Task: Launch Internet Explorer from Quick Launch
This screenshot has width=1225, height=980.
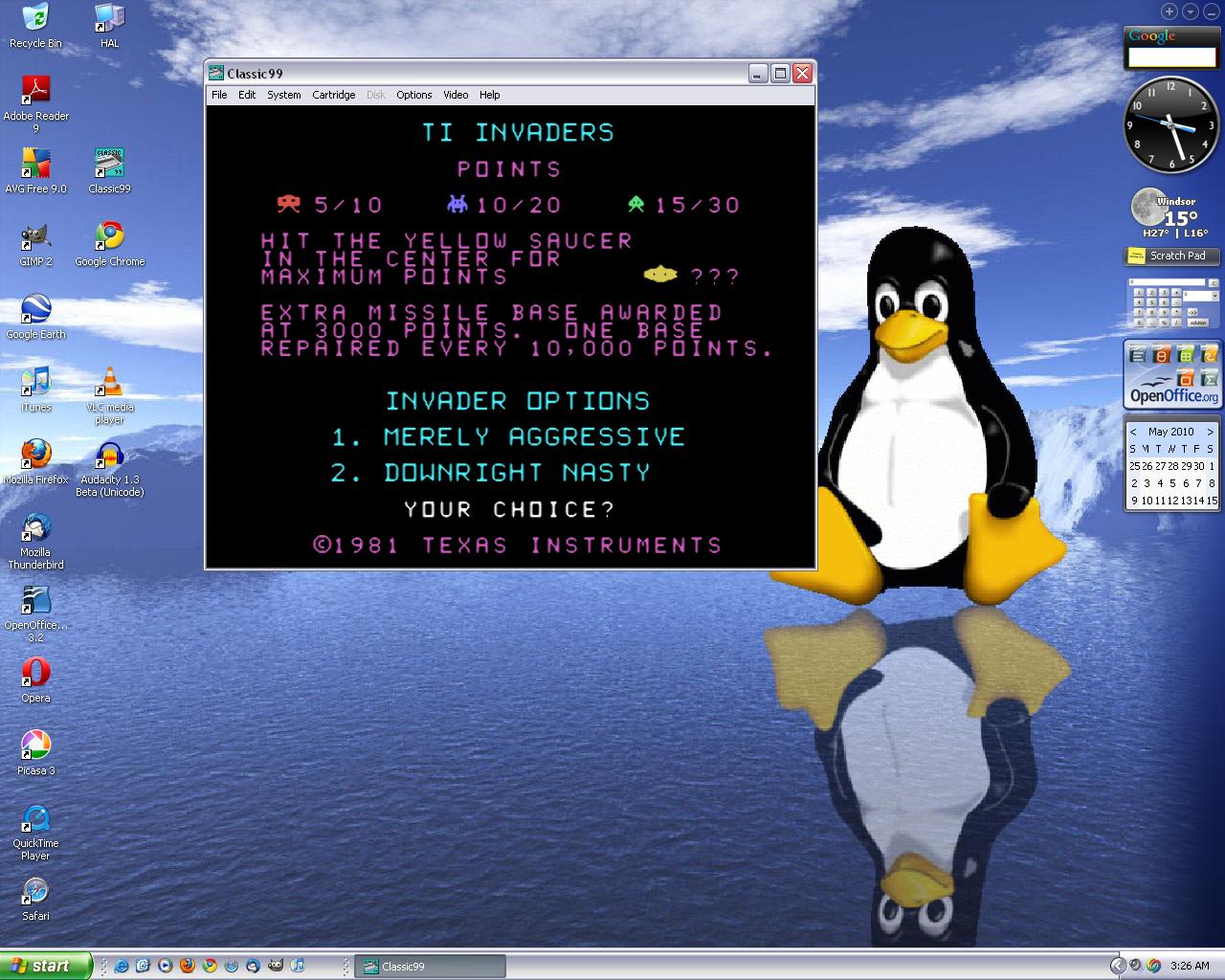Action: click(x=122, y=966)
